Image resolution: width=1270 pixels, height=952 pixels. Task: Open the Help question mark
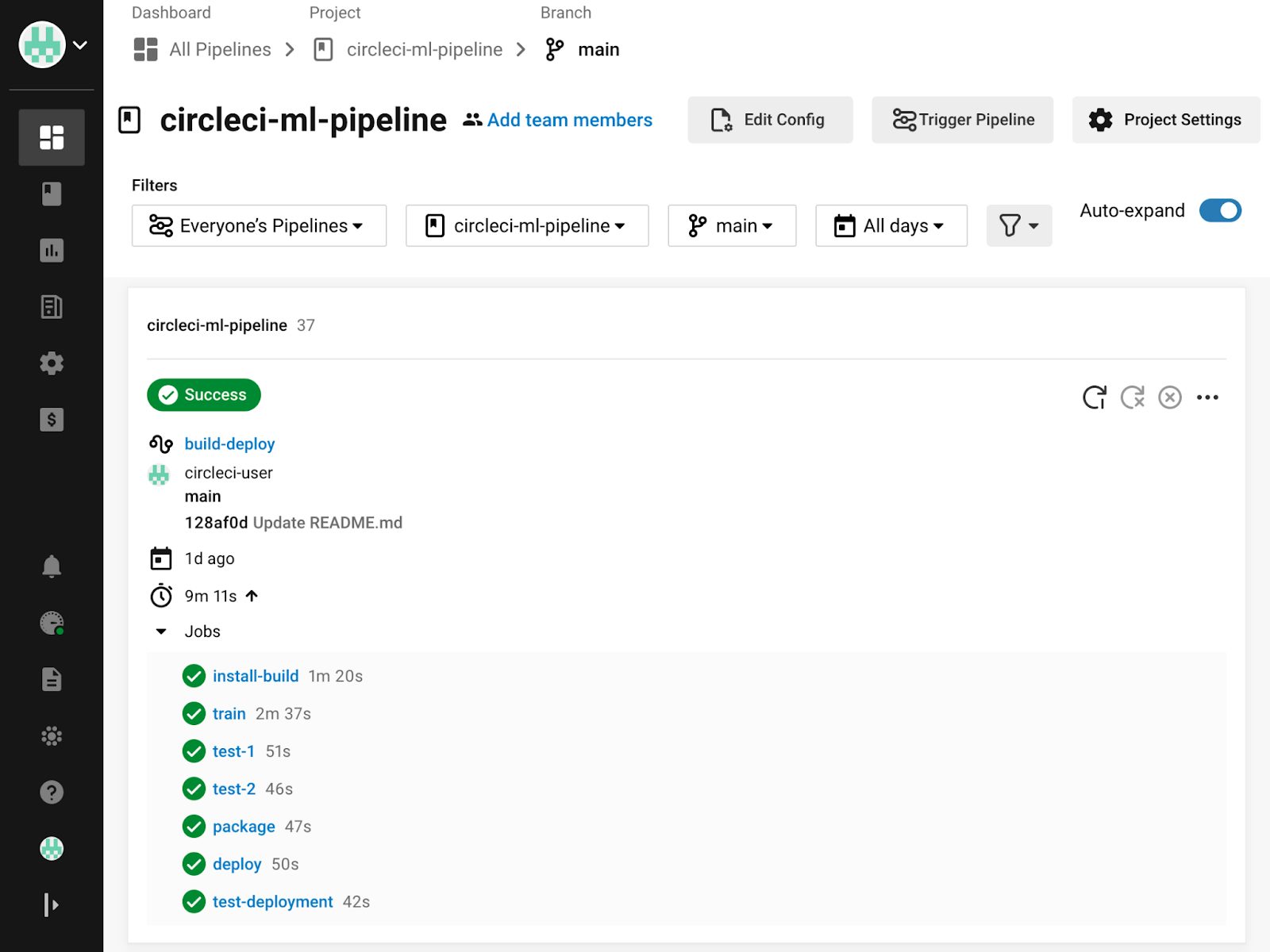point(52,792)
